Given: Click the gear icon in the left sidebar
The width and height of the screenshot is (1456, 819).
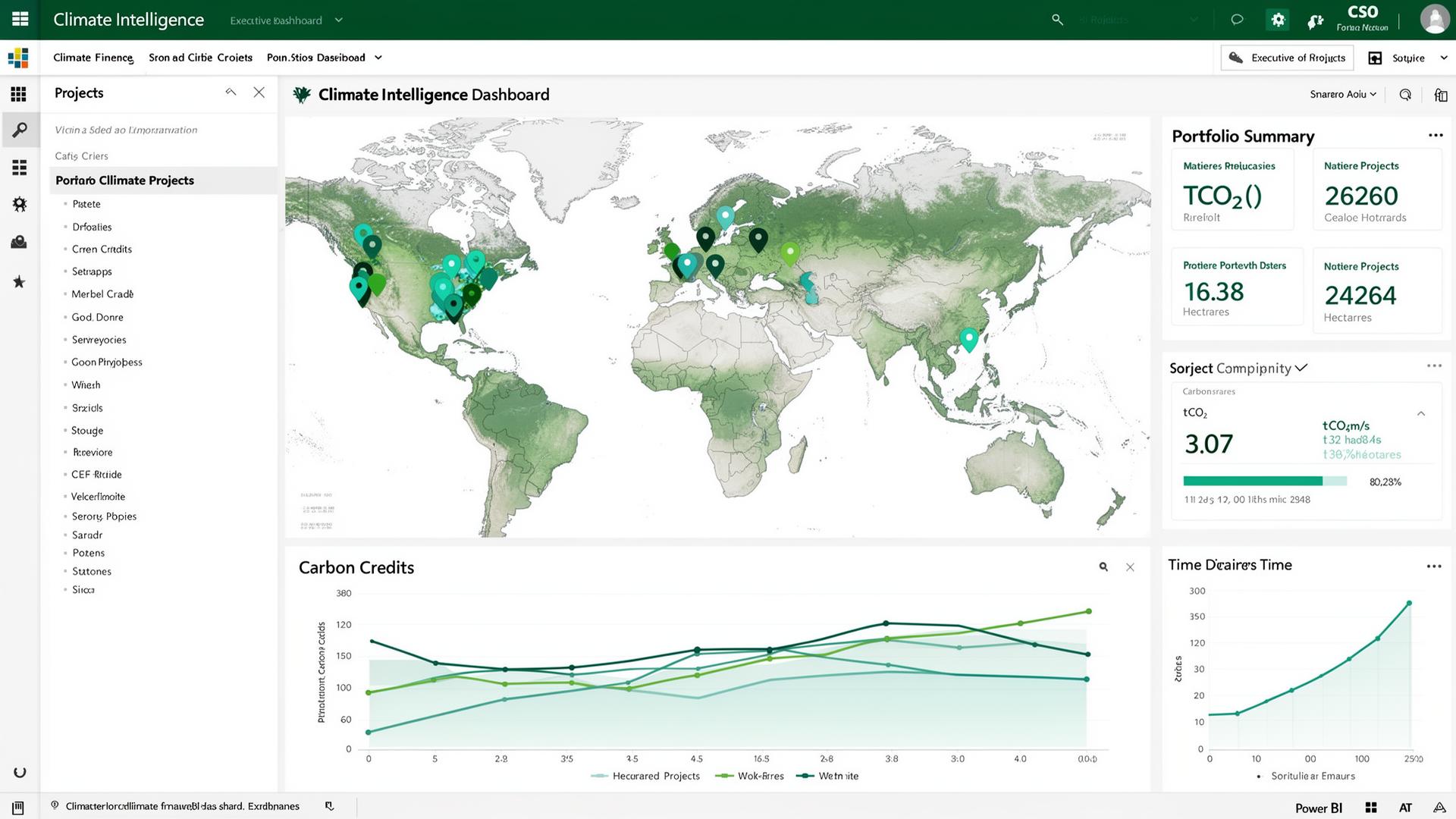Looking at the screenshot, I should pyautogui.click(x=20, y=205).
